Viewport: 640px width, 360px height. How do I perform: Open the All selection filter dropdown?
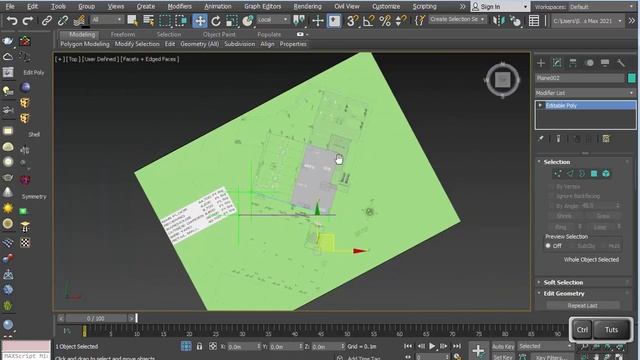coord(107,20)
